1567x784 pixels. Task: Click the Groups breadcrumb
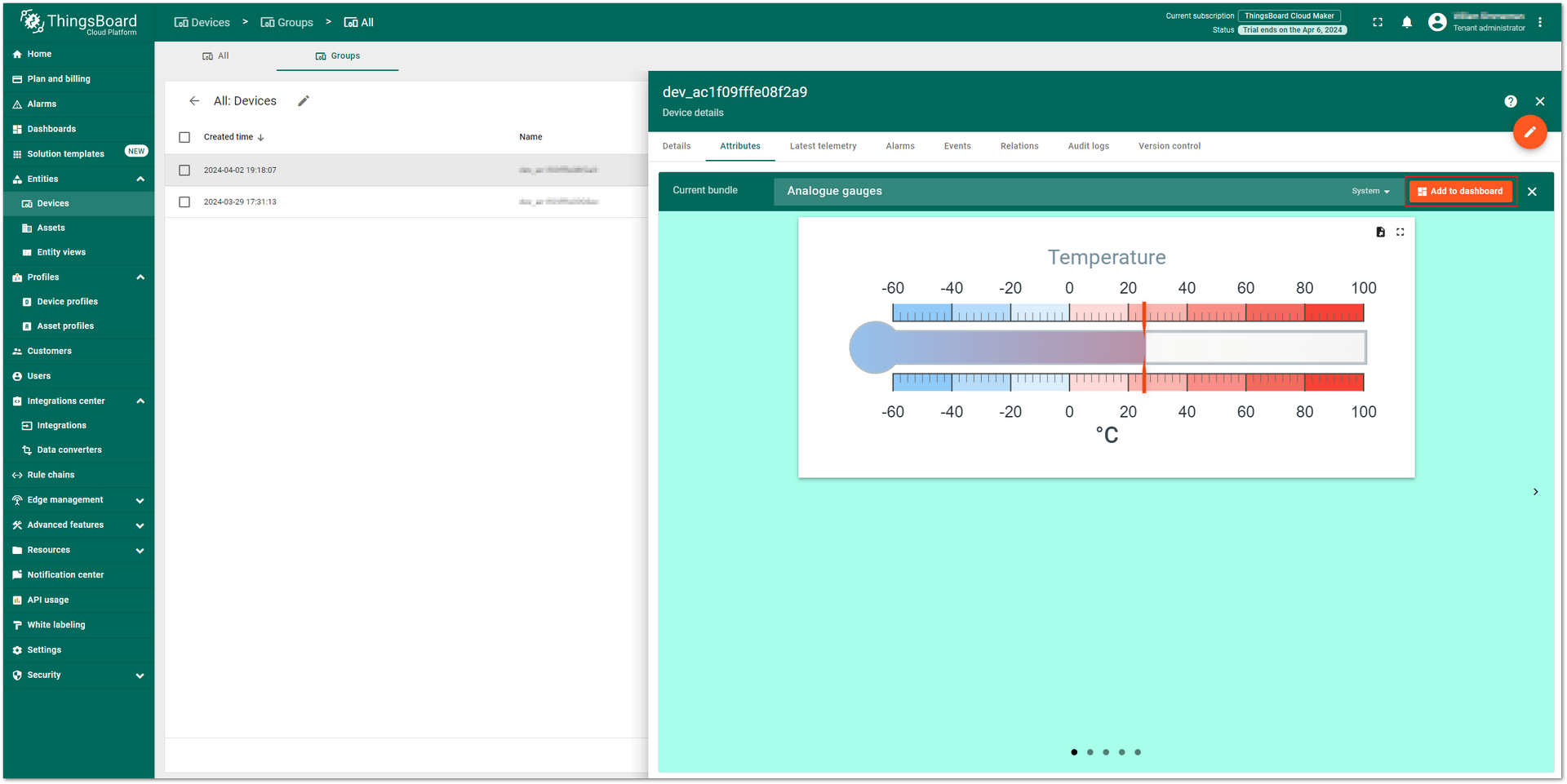click(x=286, y=22)
